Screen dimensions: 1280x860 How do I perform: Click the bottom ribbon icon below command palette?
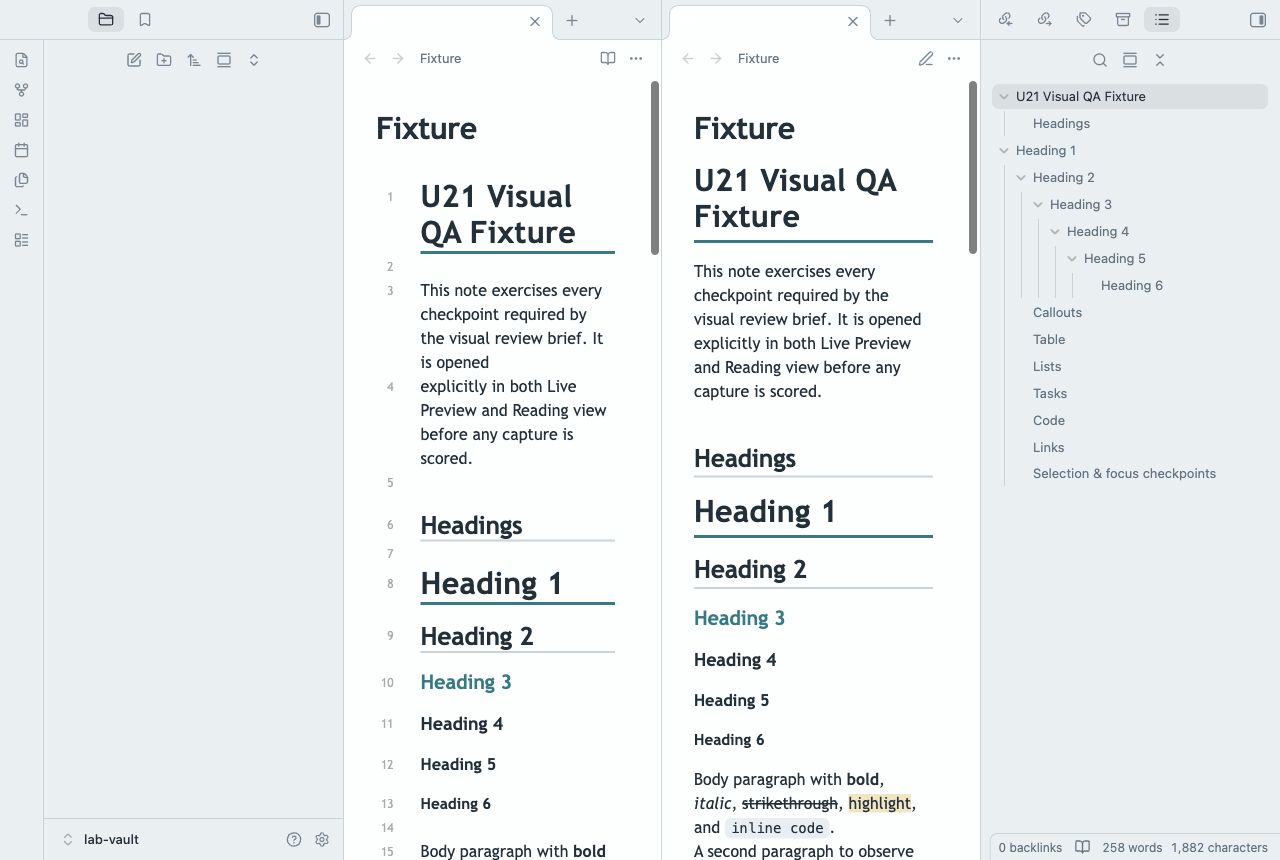pos(22,240)
